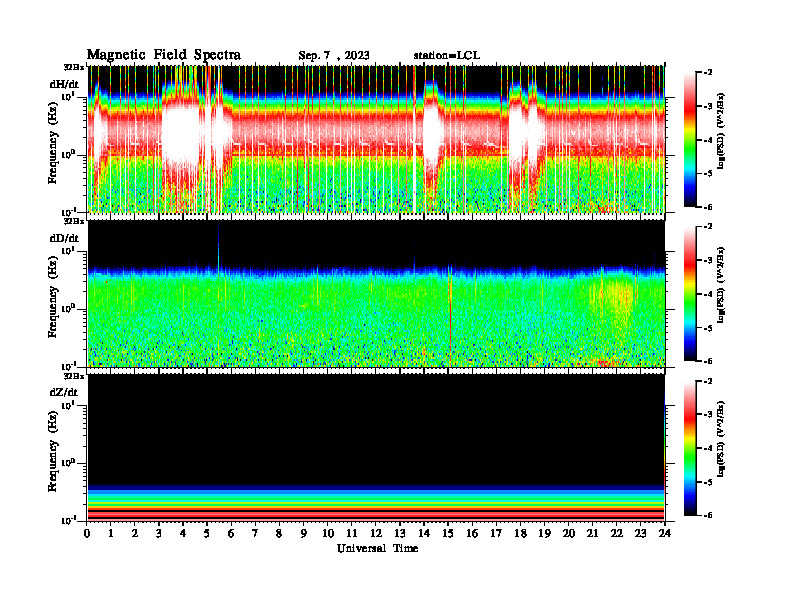This screenshot has height=612, width=792.
Task: Click the dD/dt color bar
Action: [x=690, y=294]
